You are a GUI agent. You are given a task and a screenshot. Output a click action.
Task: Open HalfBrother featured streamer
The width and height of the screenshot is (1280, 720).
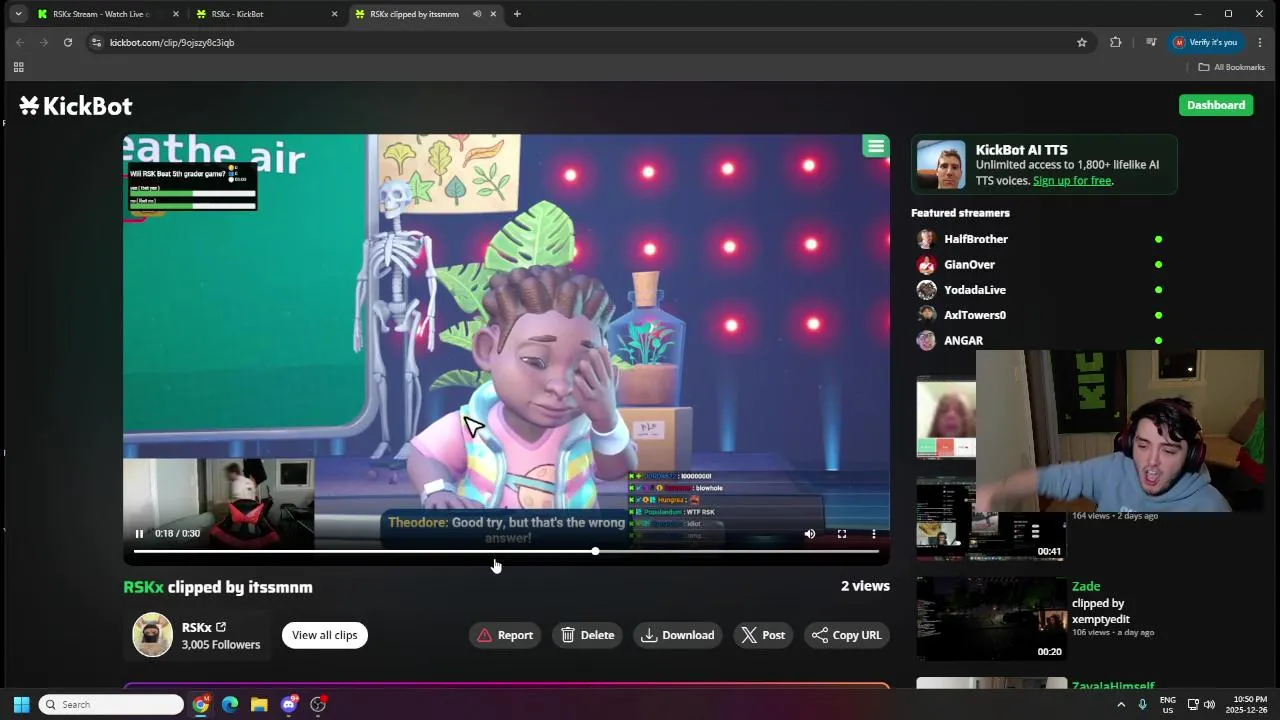pyautogui.click(x=976, y=239)
